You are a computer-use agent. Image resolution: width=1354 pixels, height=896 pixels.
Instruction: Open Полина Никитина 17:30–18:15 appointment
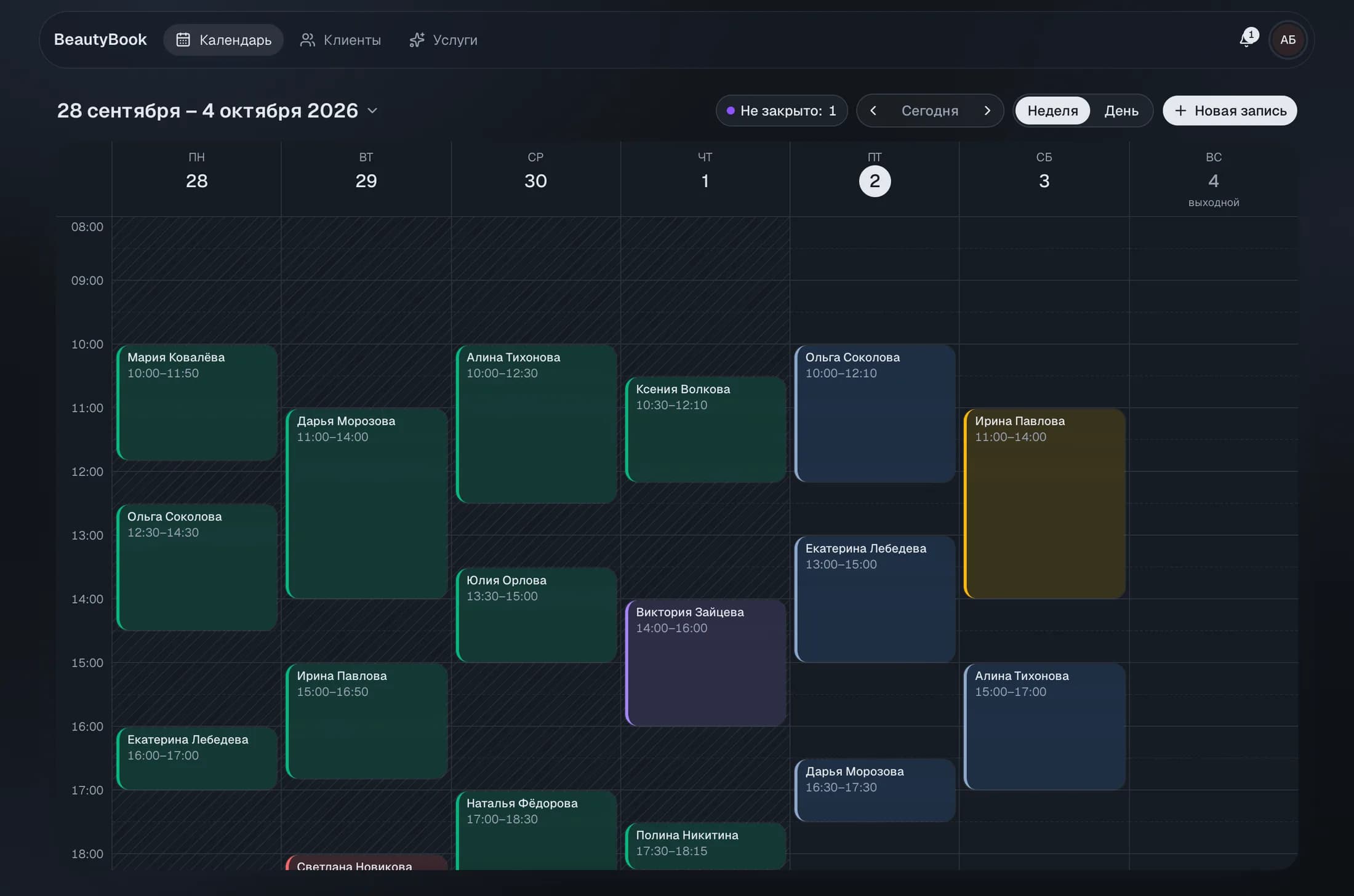point(705,846)
